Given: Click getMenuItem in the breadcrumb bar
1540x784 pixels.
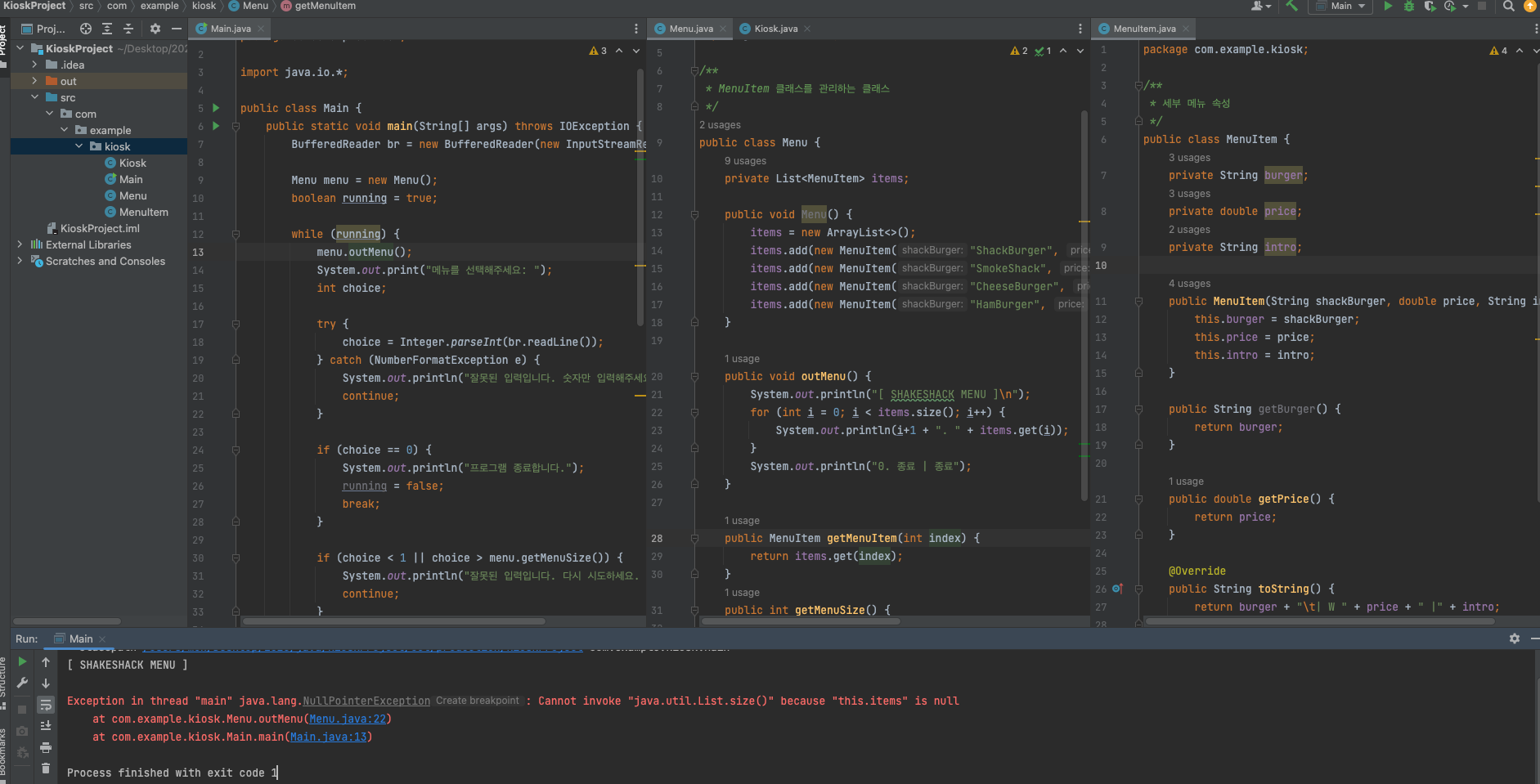Looking at the screenshot, I should tap(325, 6).
